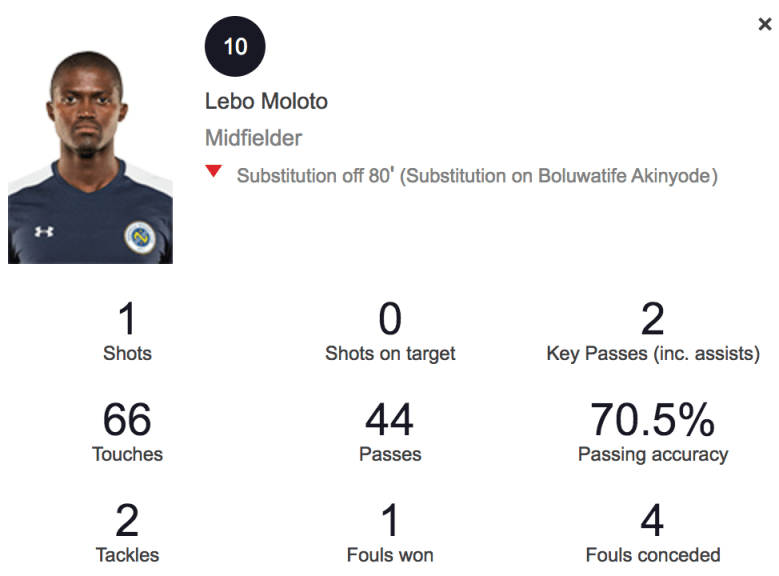Viewport: 779px width, 576px height.
Task: Click the Shots stat value
Action: tap(127, 320)
